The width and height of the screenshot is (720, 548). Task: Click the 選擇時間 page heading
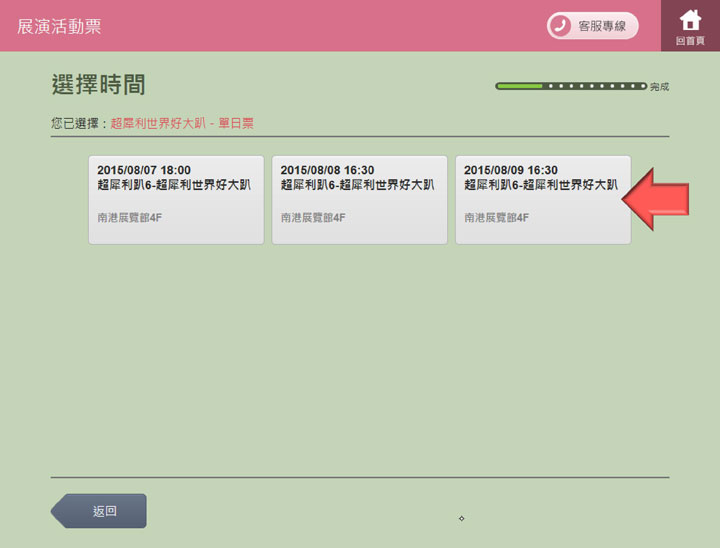coord(98,84)
